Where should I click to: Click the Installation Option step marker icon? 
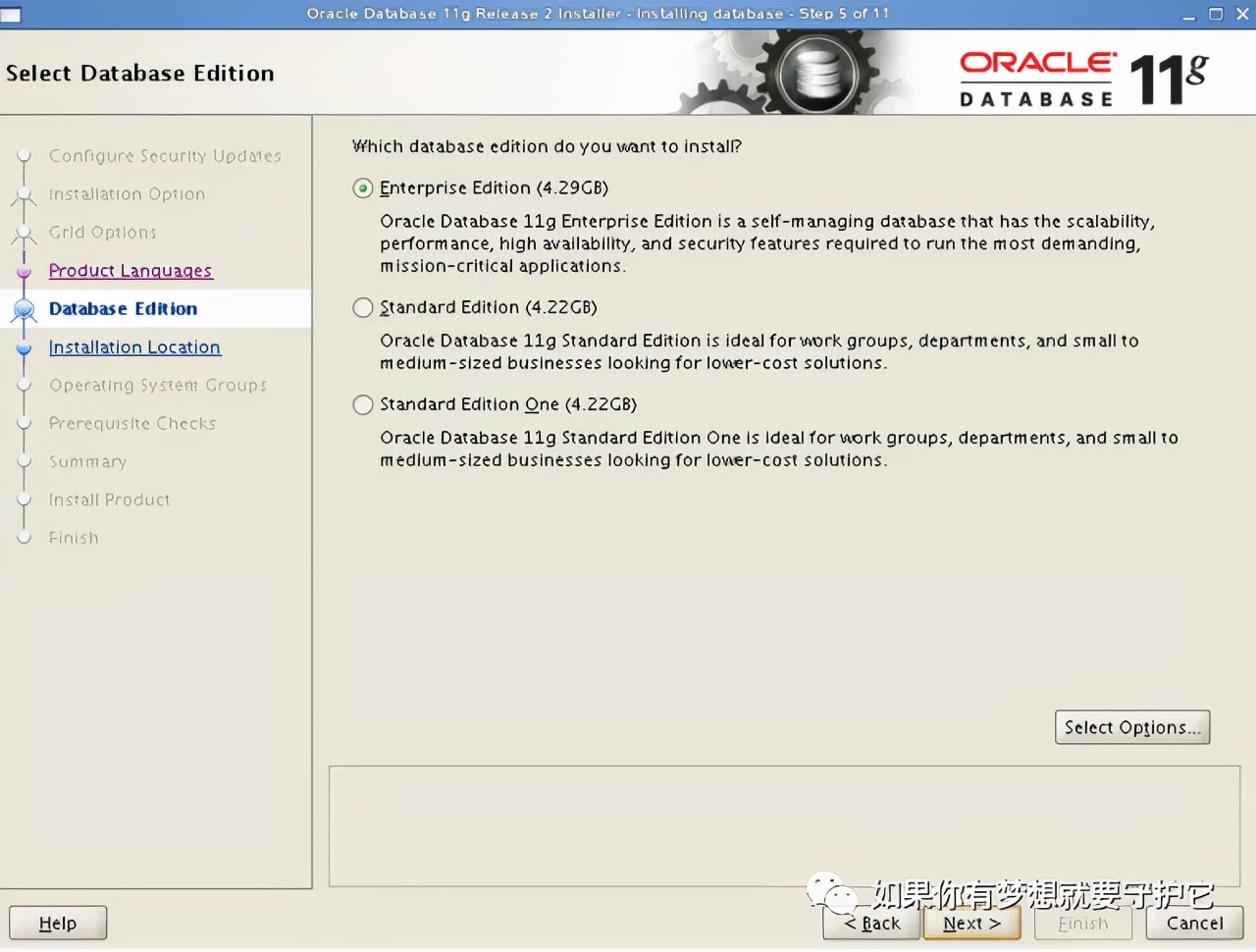click(24, 195)
